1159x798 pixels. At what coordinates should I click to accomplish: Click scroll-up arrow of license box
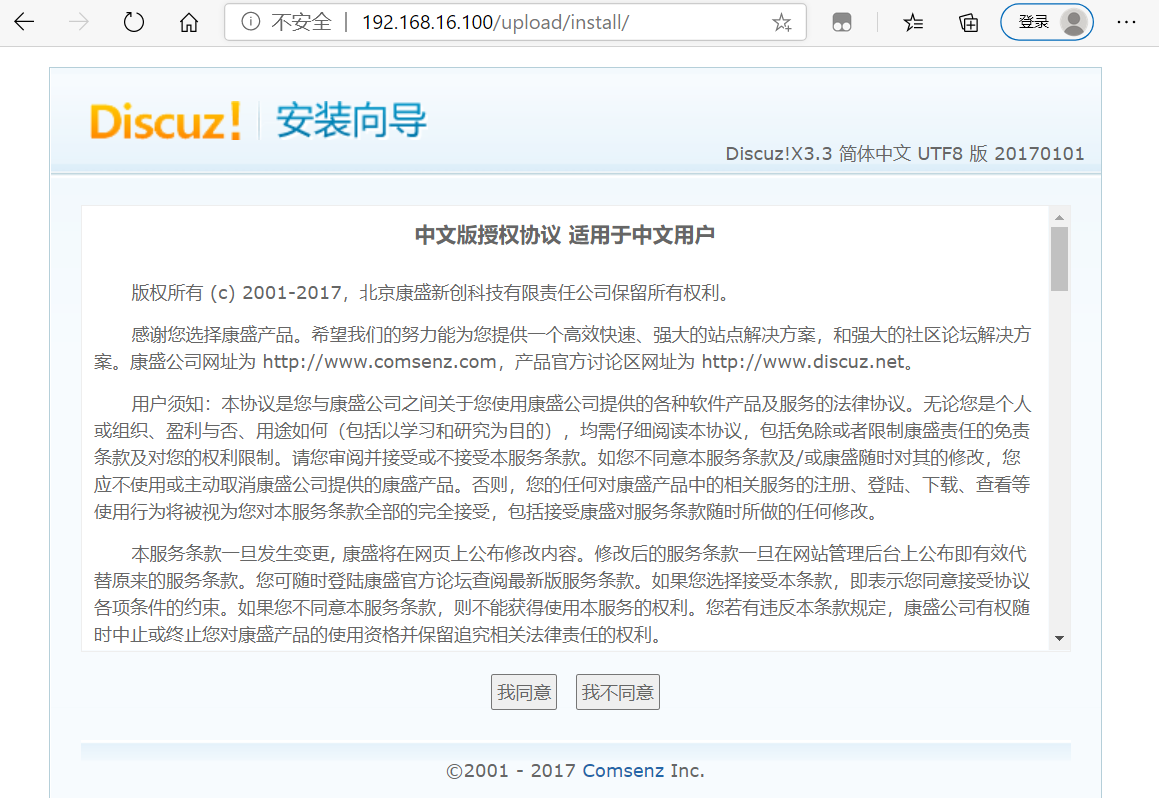[1059, 217]
